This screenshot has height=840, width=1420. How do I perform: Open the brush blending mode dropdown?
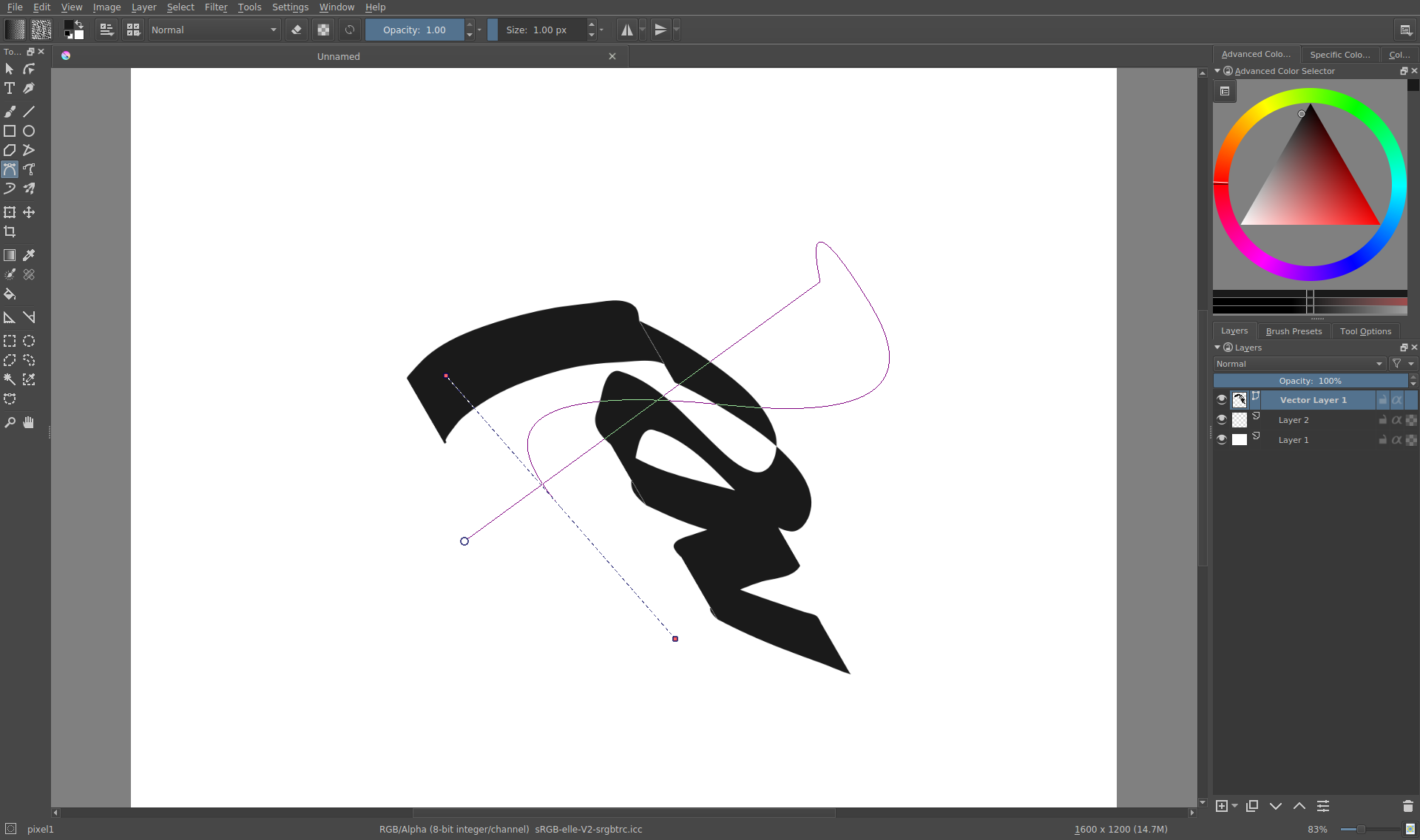214,30
